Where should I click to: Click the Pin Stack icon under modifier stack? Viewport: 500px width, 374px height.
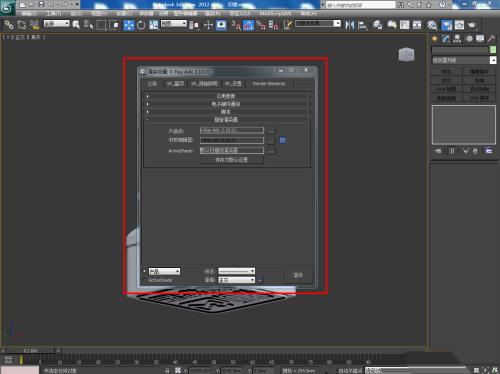click(438, 151)
